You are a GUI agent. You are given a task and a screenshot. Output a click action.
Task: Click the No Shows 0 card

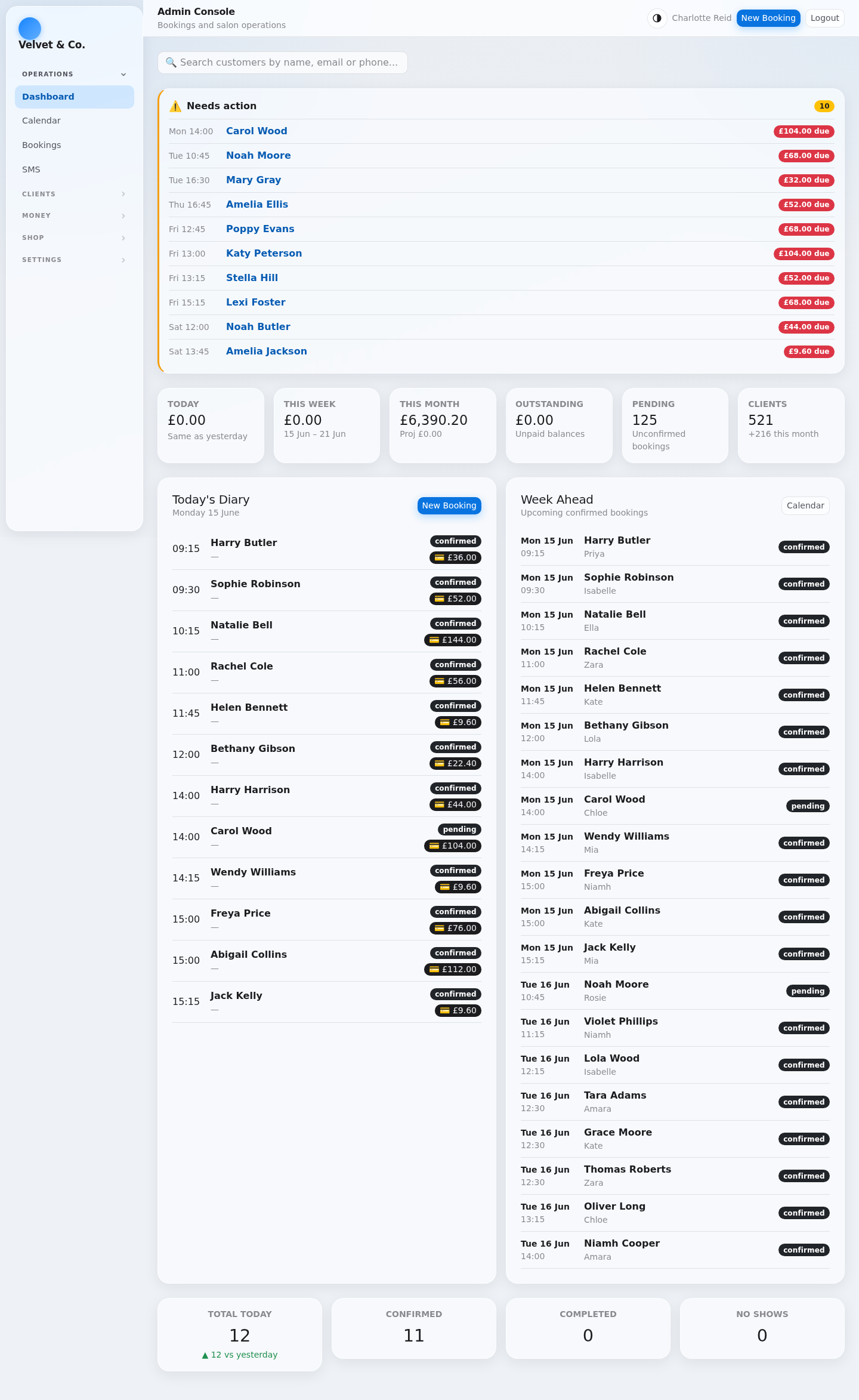point(762,1328)
